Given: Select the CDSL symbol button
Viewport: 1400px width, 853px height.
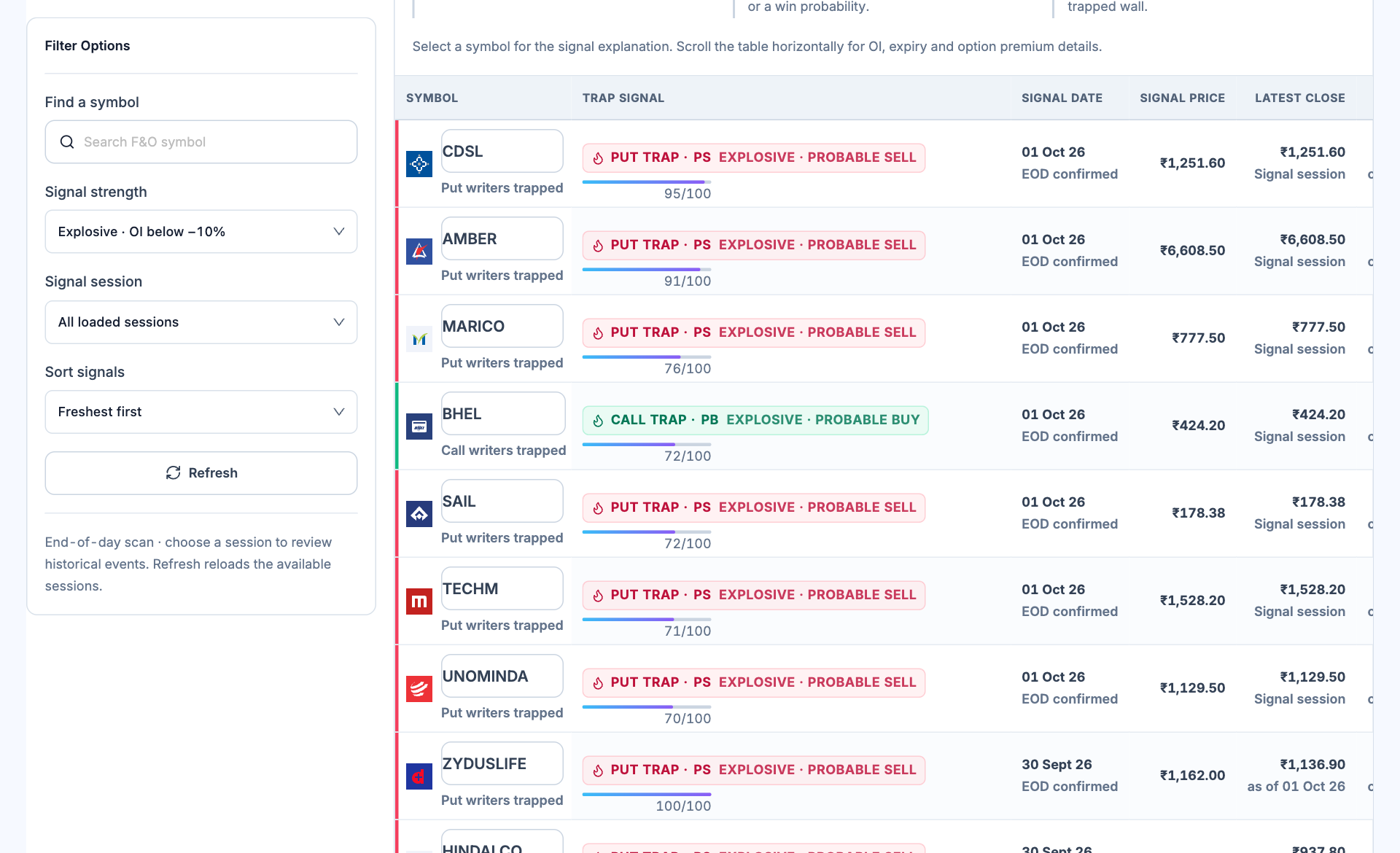Looking at the screenshot, I should [x=502, y=151].
